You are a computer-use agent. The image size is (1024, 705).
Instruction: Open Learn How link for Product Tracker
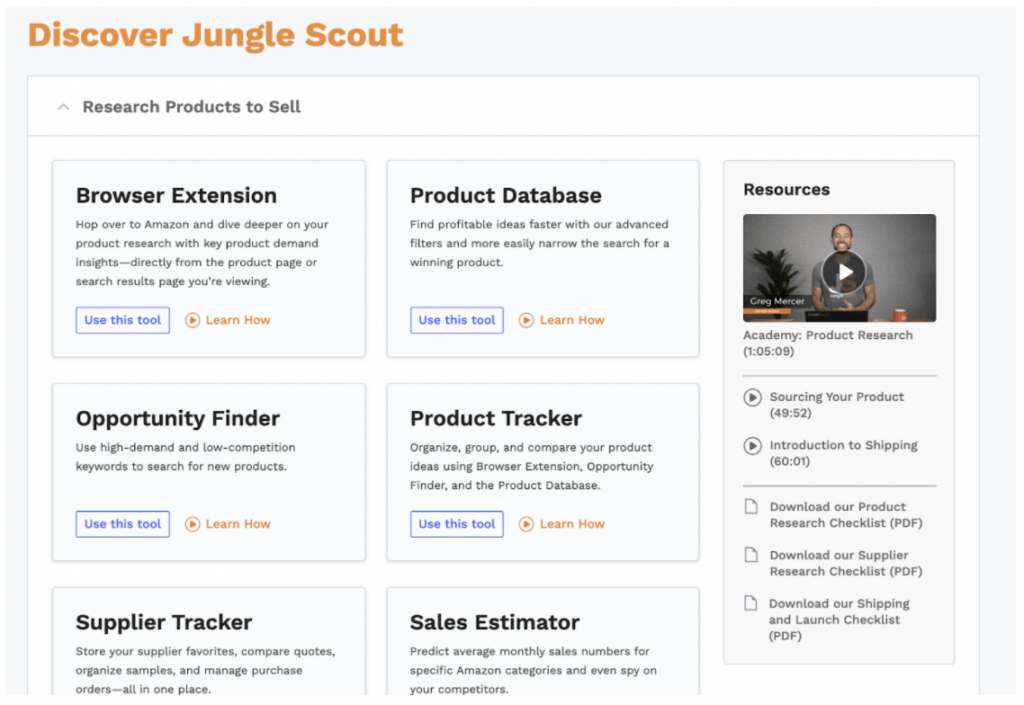572,524
